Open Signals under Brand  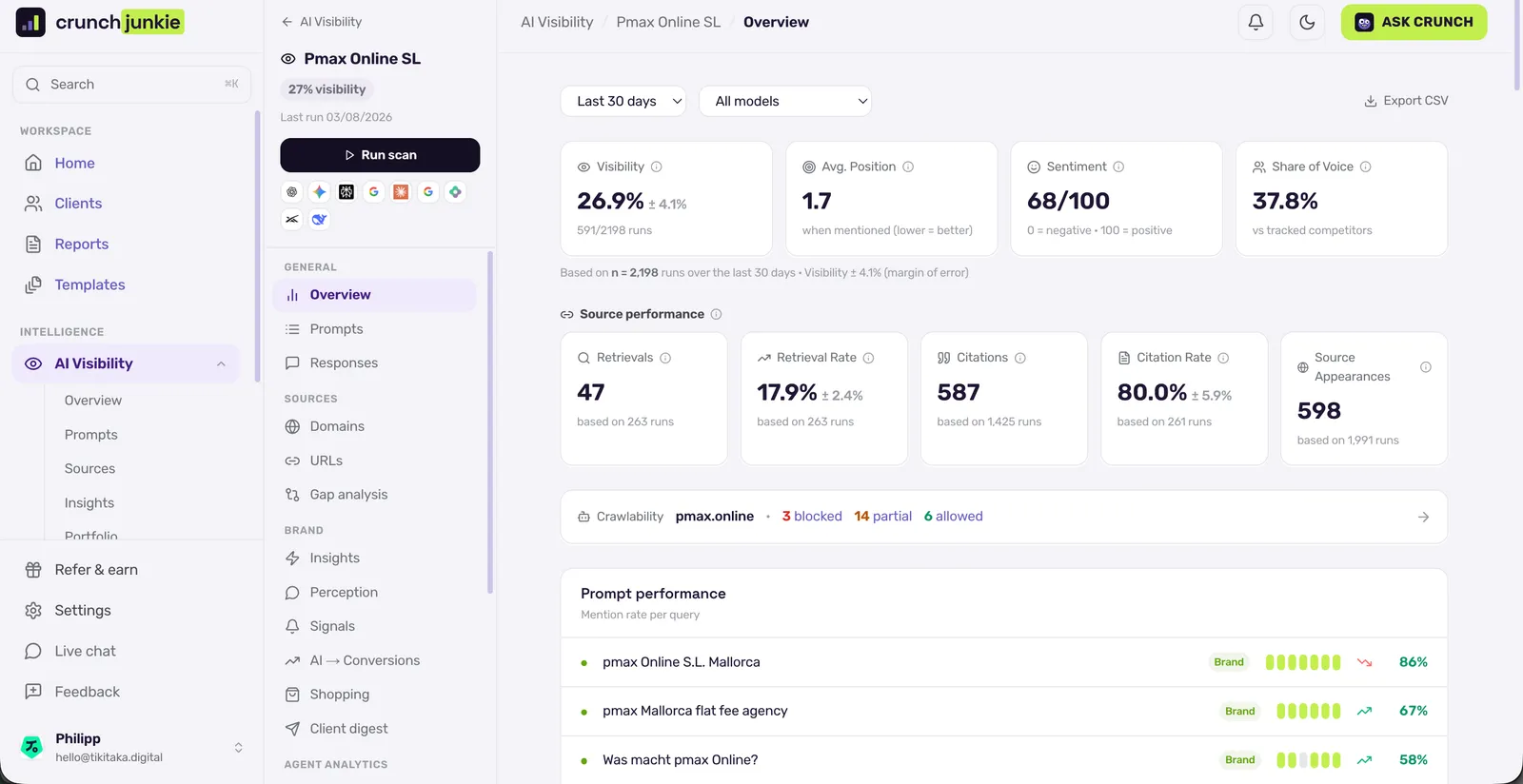click(332, 626)
